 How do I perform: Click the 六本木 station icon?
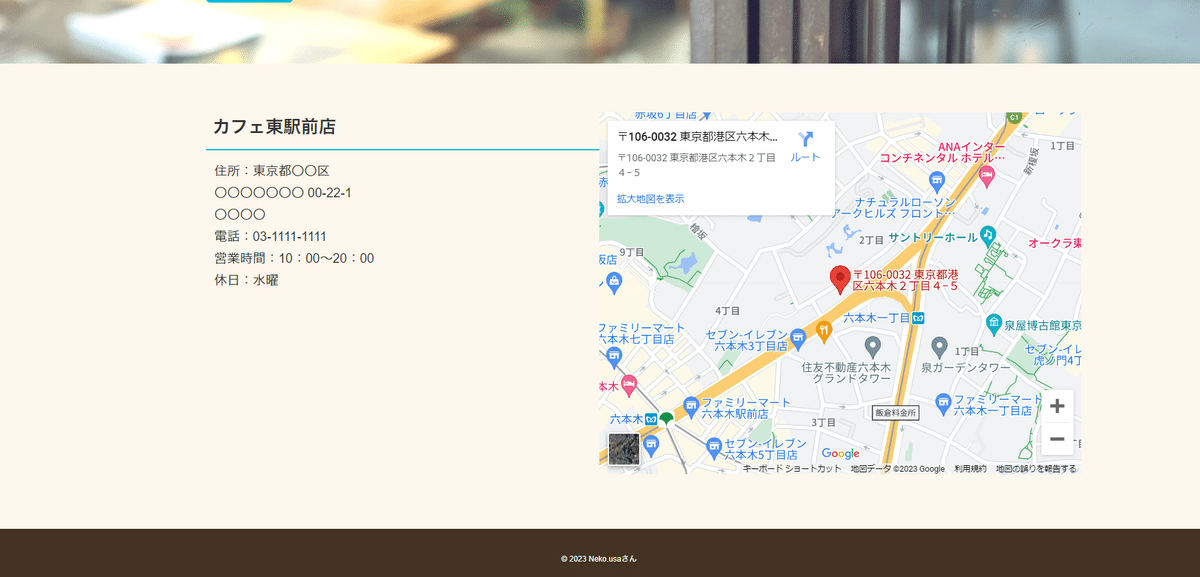(651, 418)
